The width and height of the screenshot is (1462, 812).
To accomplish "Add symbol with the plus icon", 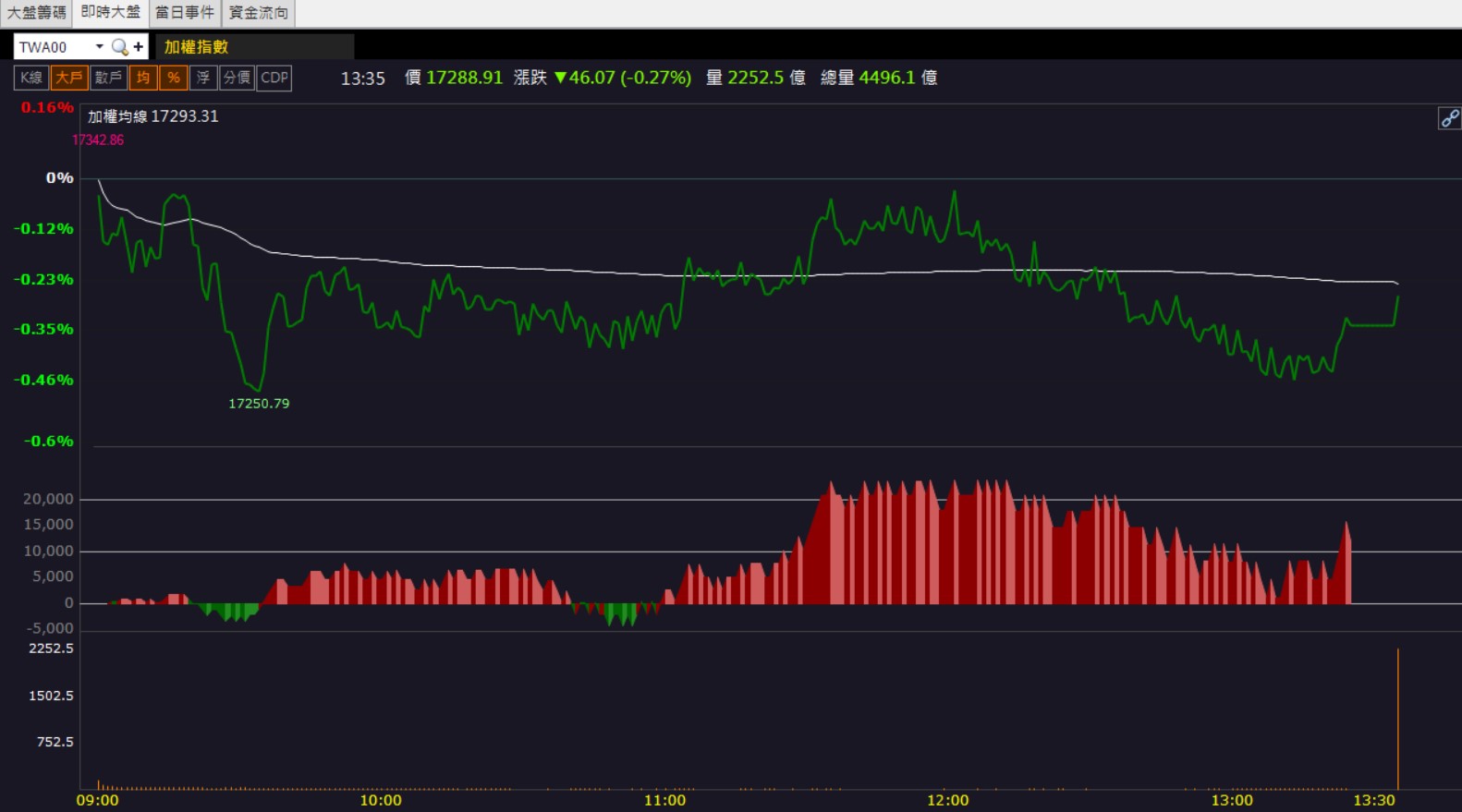I will pyautogui.click(x=139, y=46).
